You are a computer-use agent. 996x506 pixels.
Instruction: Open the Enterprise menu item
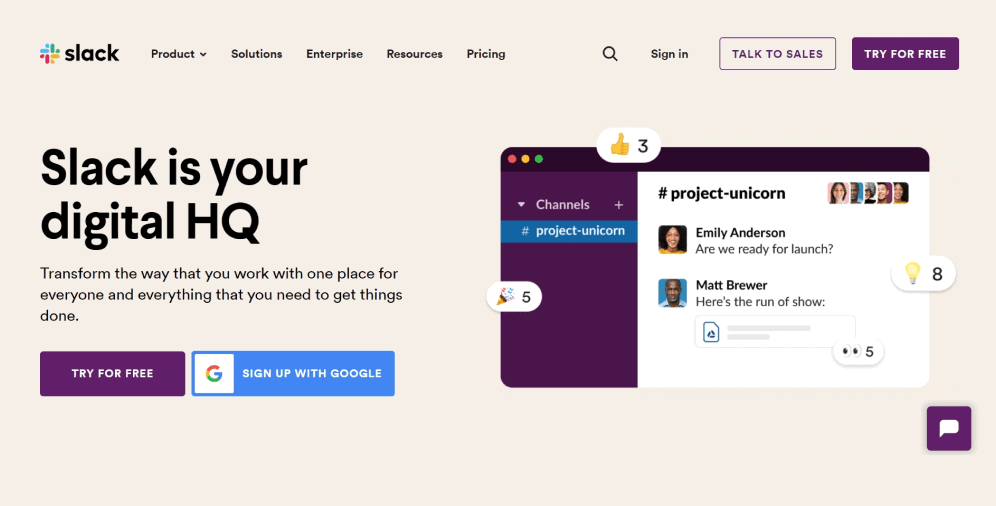pyautogui.click(x=334, y=54)
